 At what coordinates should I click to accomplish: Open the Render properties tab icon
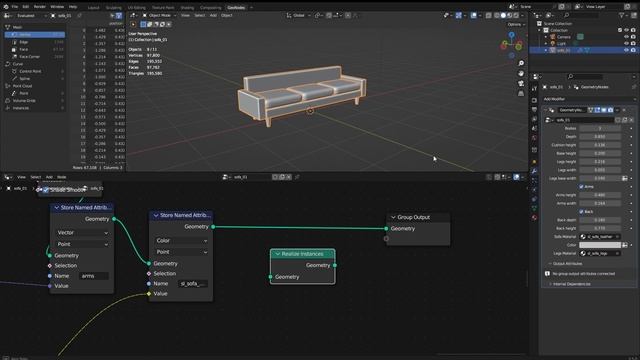[534, 100]
